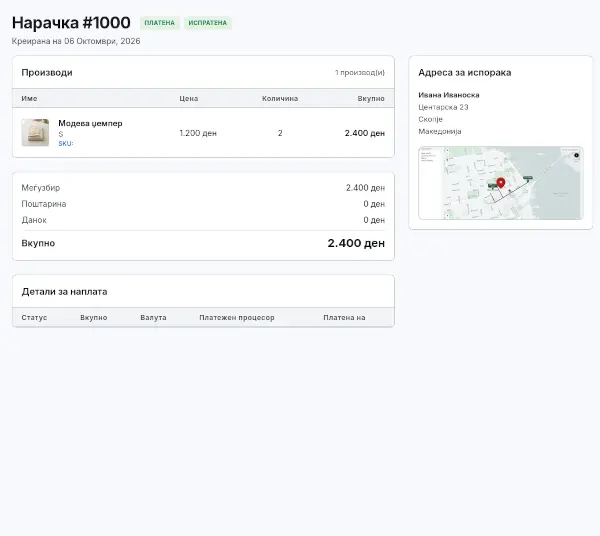The width and height of the screenshot is (600, 536).
Task: Click the black compass icon on the map
Action: coord(576,155)
